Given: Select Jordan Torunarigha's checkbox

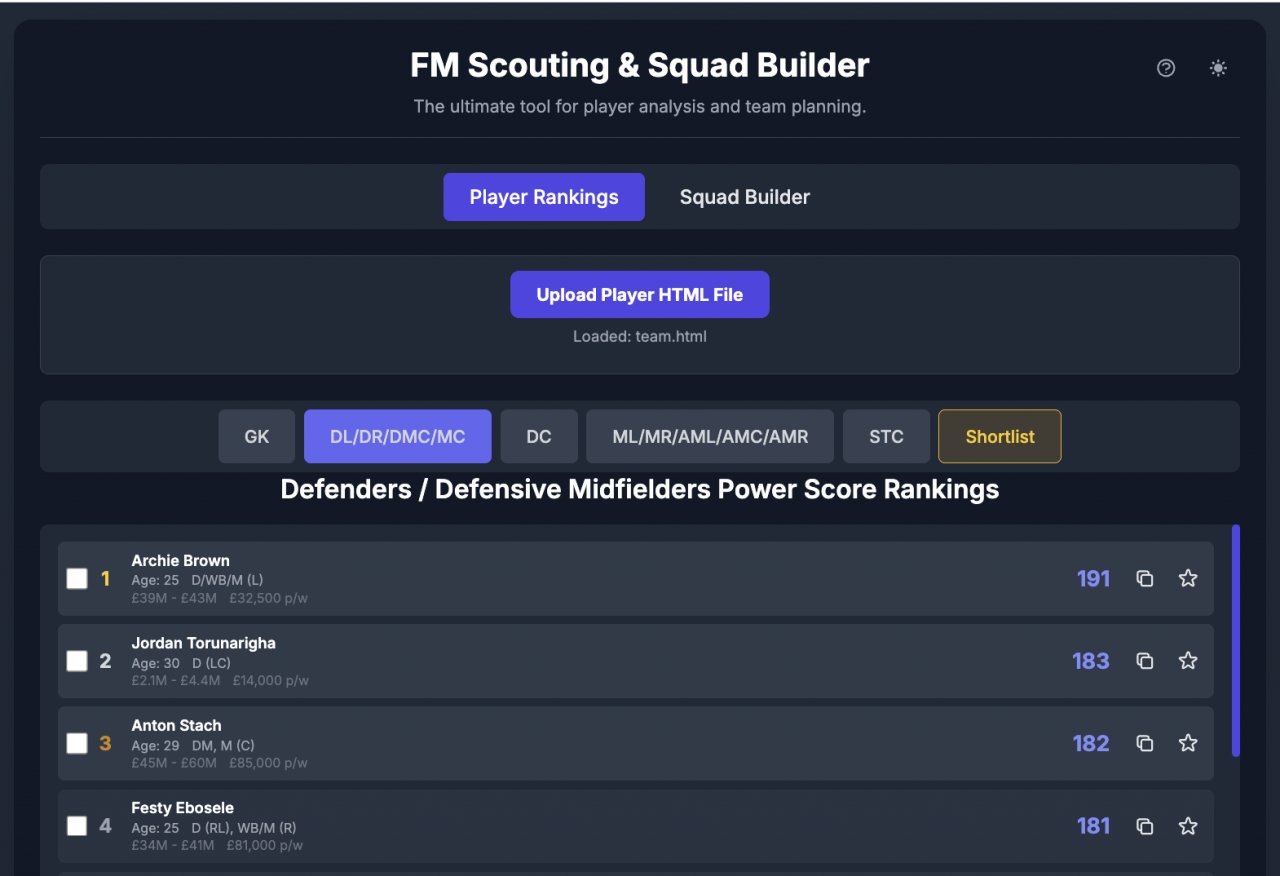Looking at the screenshot, I should click(77, 661).
